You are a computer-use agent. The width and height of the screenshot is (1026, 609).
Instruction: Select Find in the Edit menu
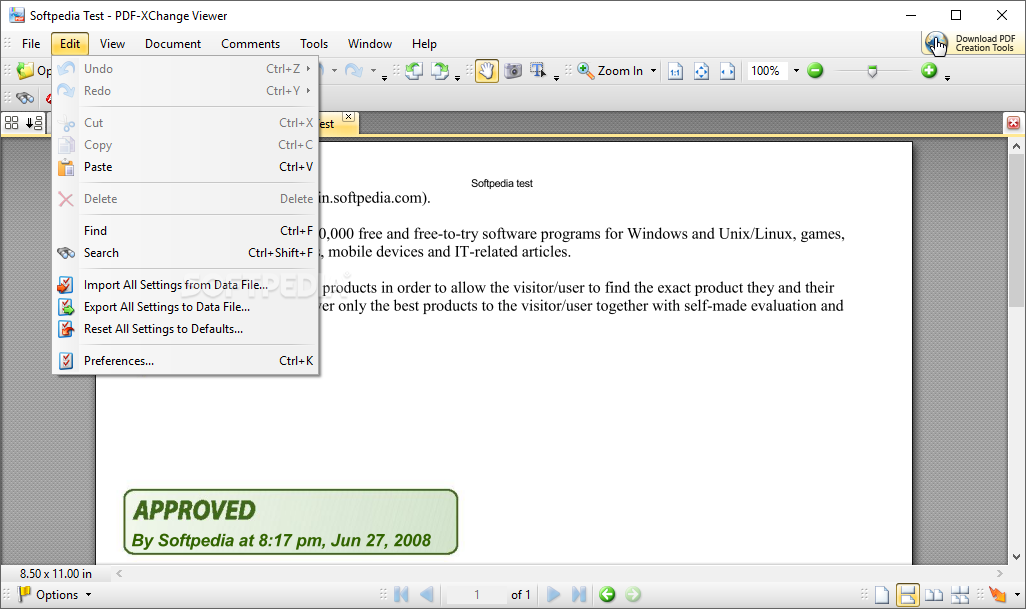tap(185, 231)
